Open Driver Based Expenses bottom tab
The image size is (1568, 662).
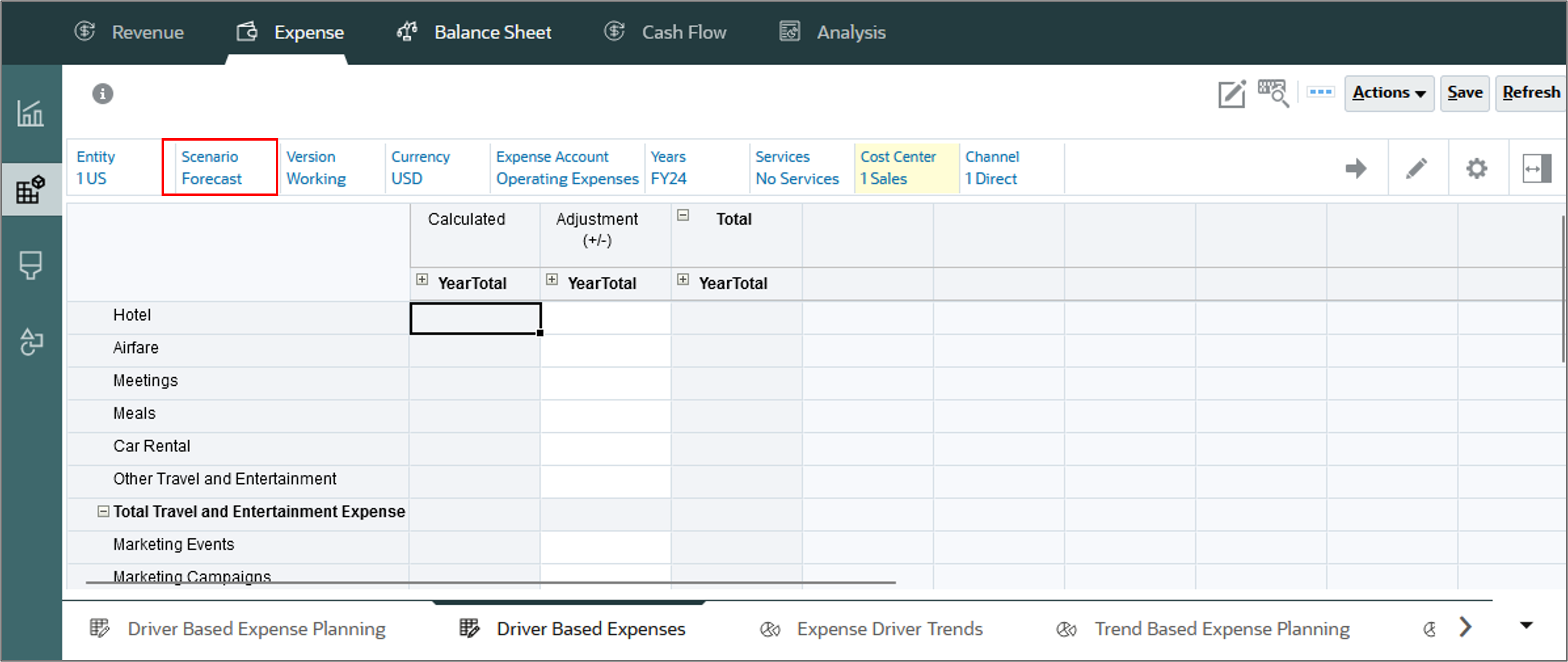pyautogui.click(x=572, y=629)
